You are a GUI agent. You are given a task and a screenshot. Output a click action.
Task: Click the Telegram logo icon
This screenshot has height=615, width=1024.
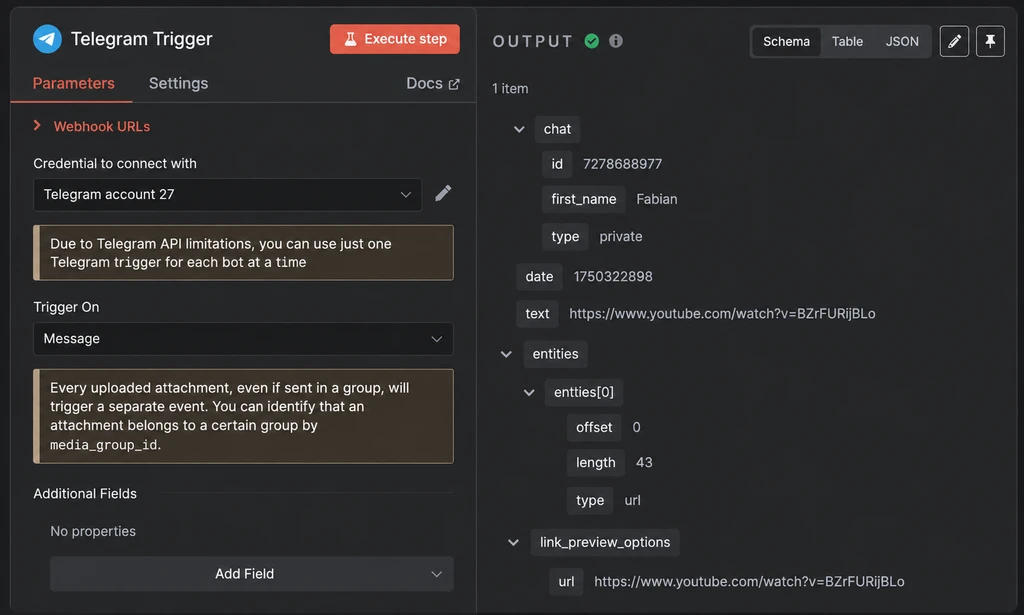pos(47,39)
